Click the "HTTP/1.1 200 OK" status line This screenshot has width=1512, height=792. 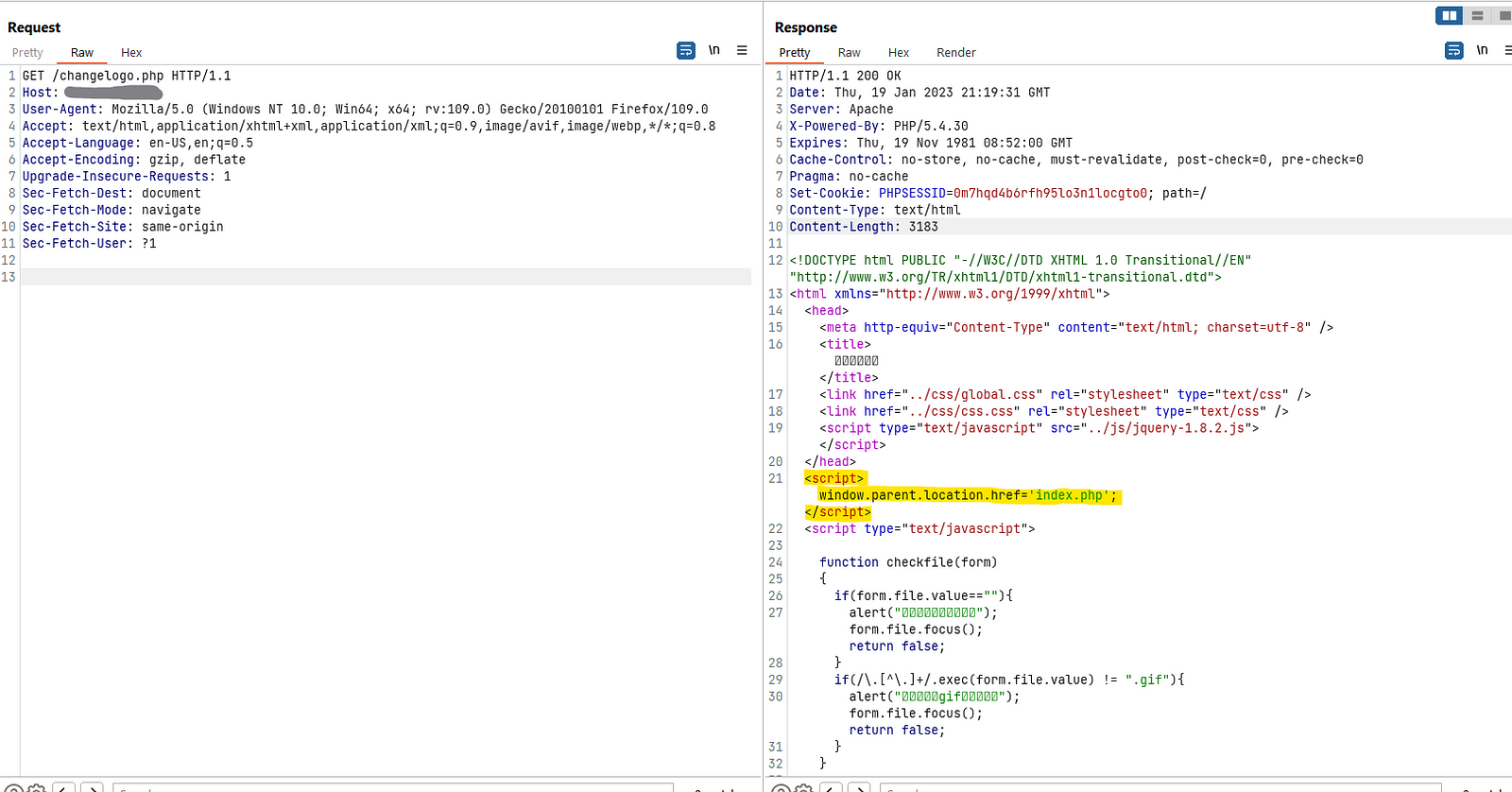(x=845, y=76)
